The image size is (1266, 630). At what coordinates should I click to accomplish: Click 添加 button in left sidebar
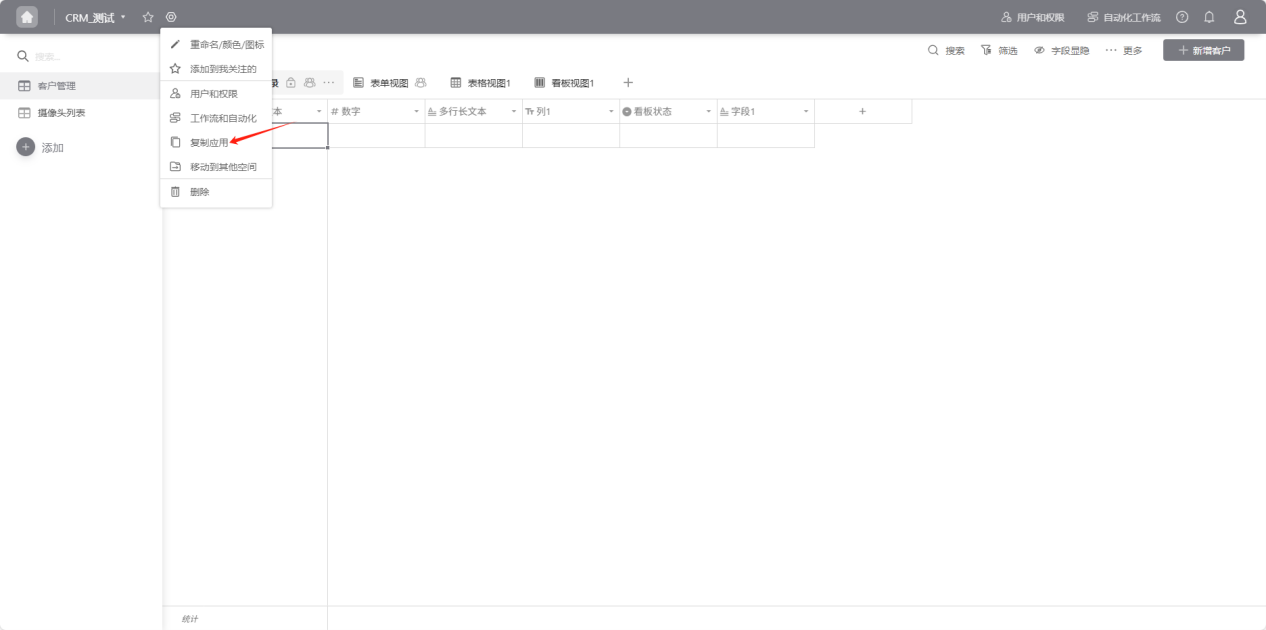[x=41, y=148]
